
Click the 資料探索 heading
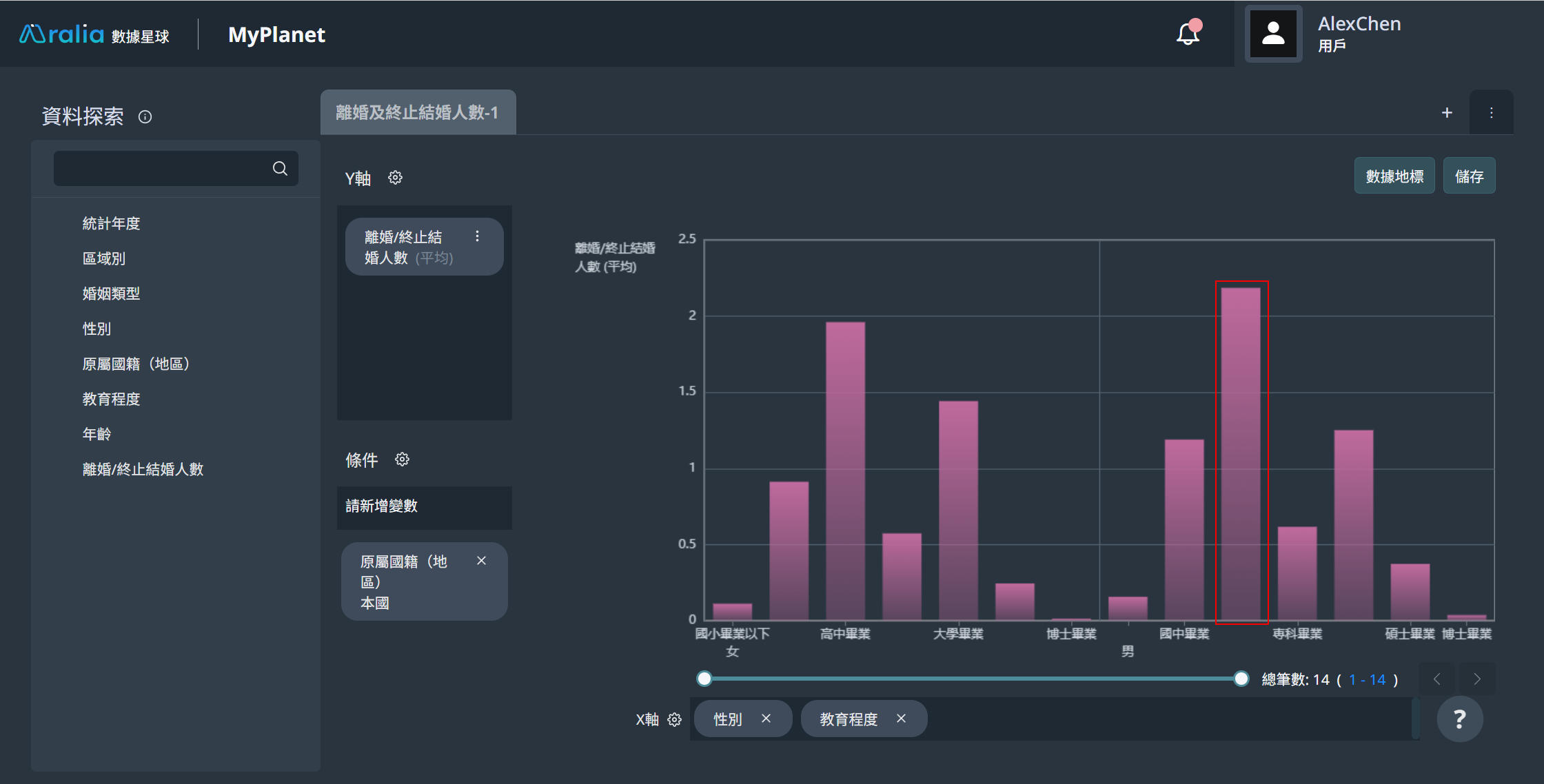[x=83, y=116]
